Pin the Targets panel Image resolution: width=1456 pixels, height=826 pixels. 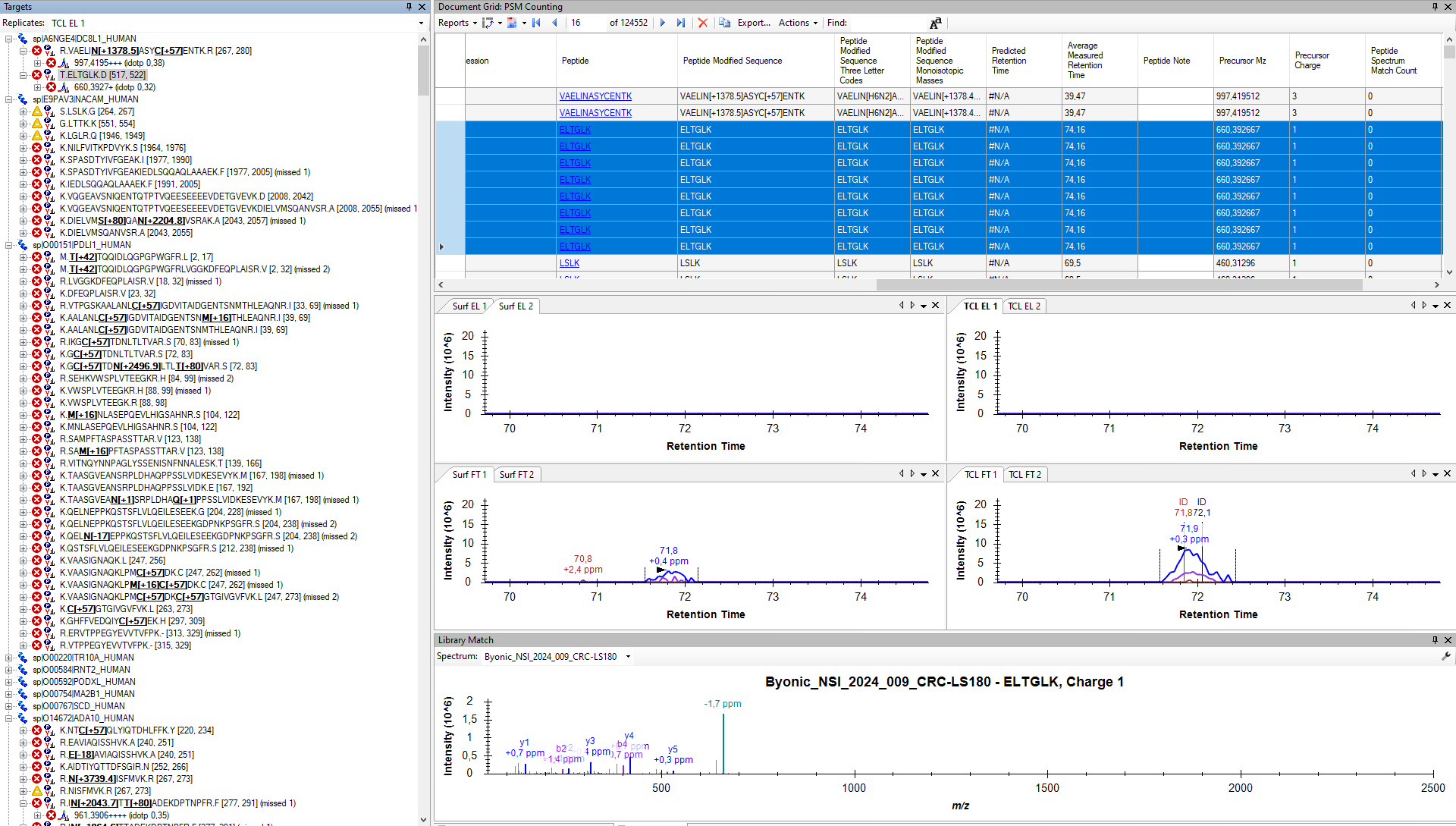[x=409, y=6]
